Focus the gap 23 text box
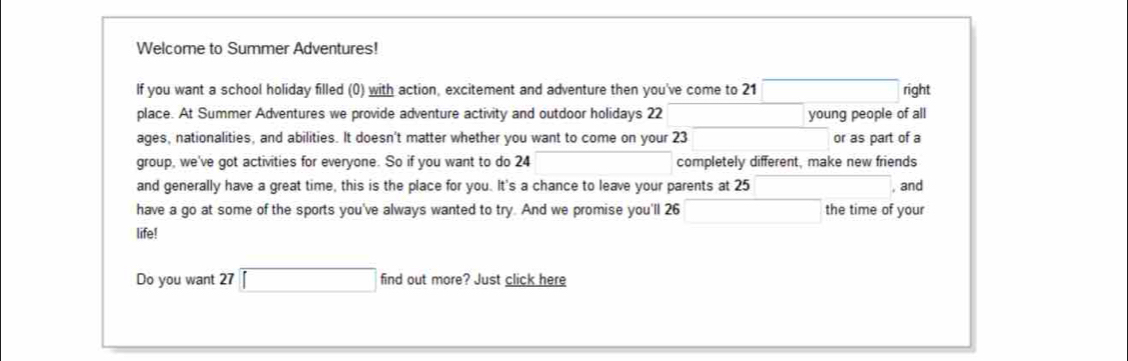The image size is (1128, 361). tap(760, 139)
